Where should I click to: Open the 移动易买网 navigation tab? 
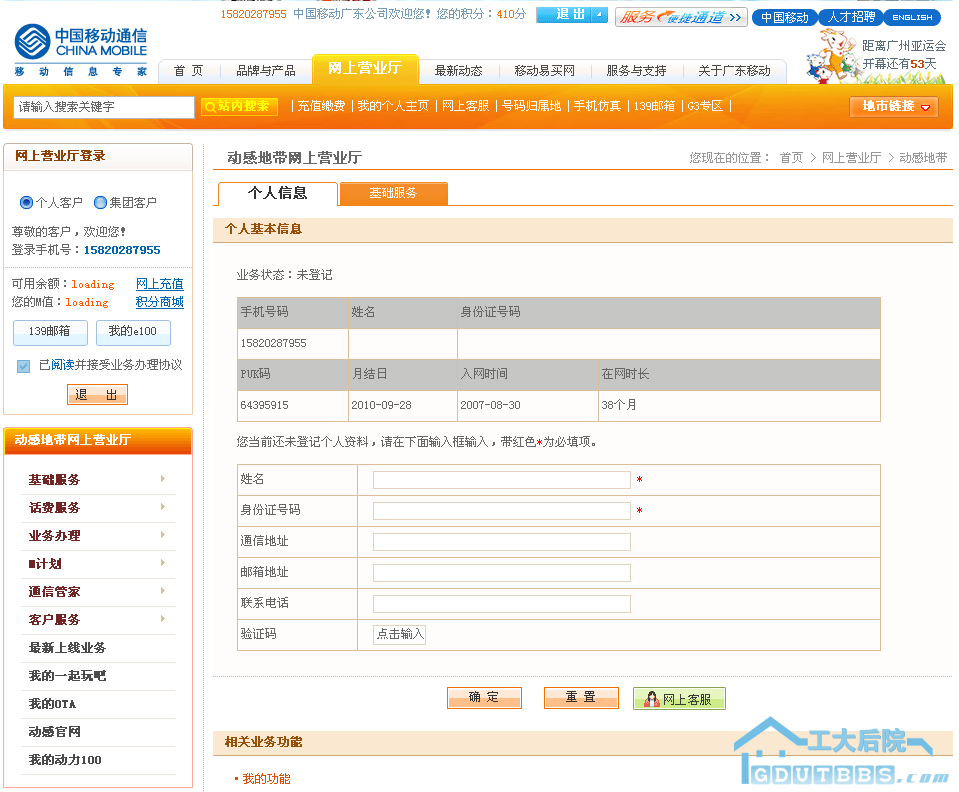coord(544,71)
